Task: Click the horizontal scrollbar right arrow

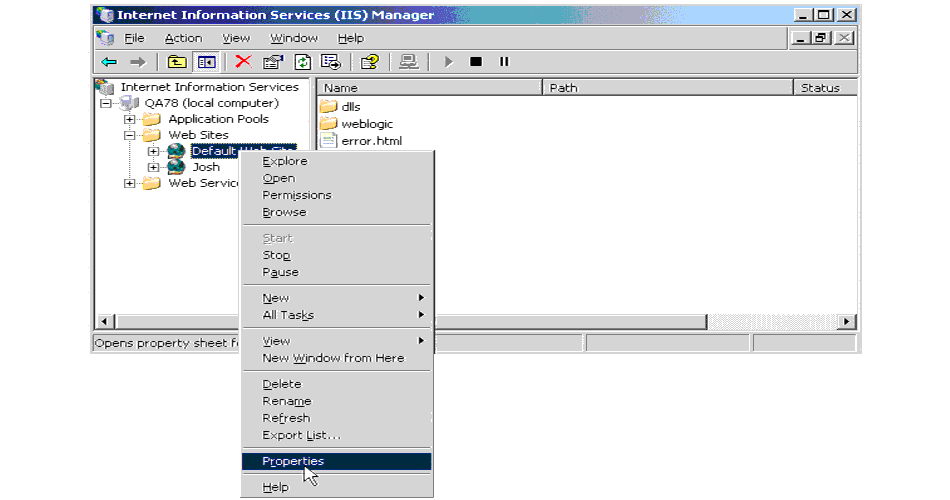Action: coord(846,321)
